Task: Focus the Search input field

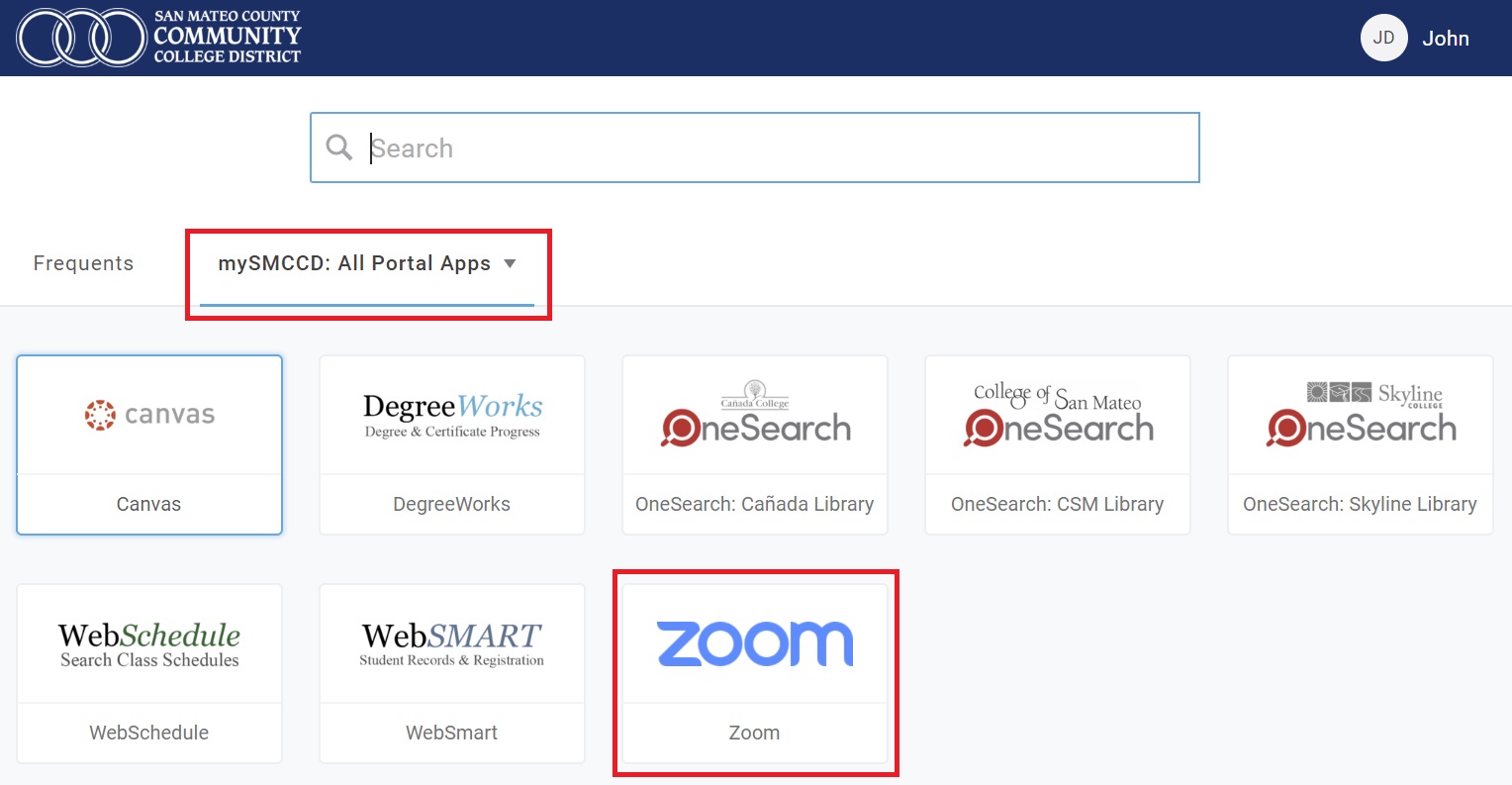Action: pyautogui.click(x=755, y=147)
